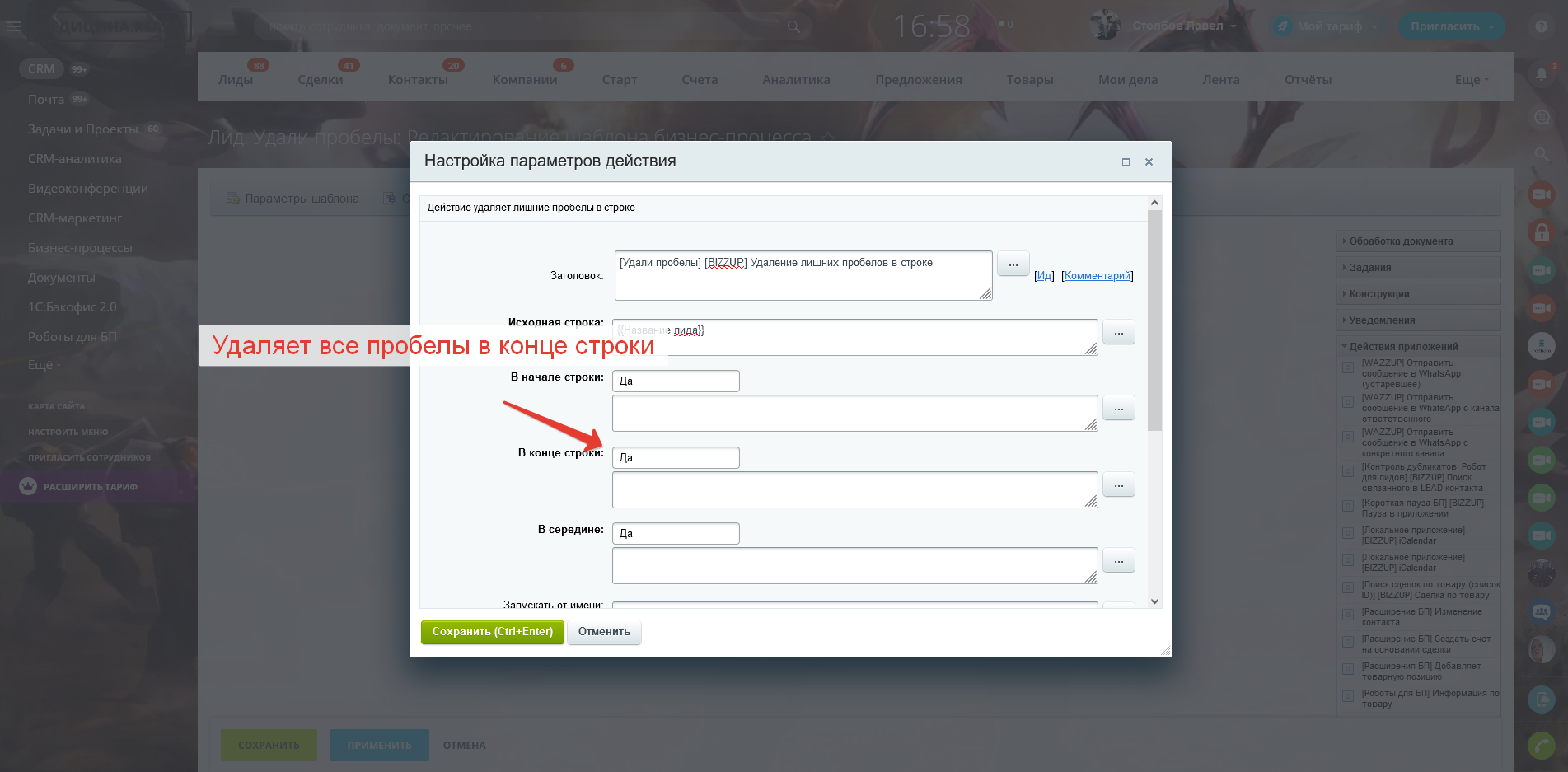Open the В конце строки dropdown

[676, 457]
